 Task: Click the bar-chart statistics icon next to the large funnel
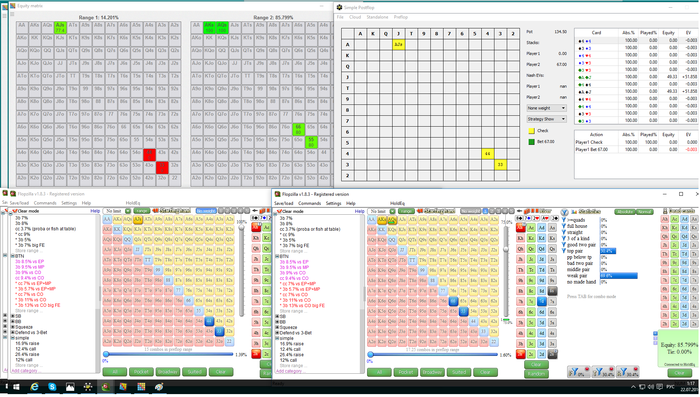point(574,212)
